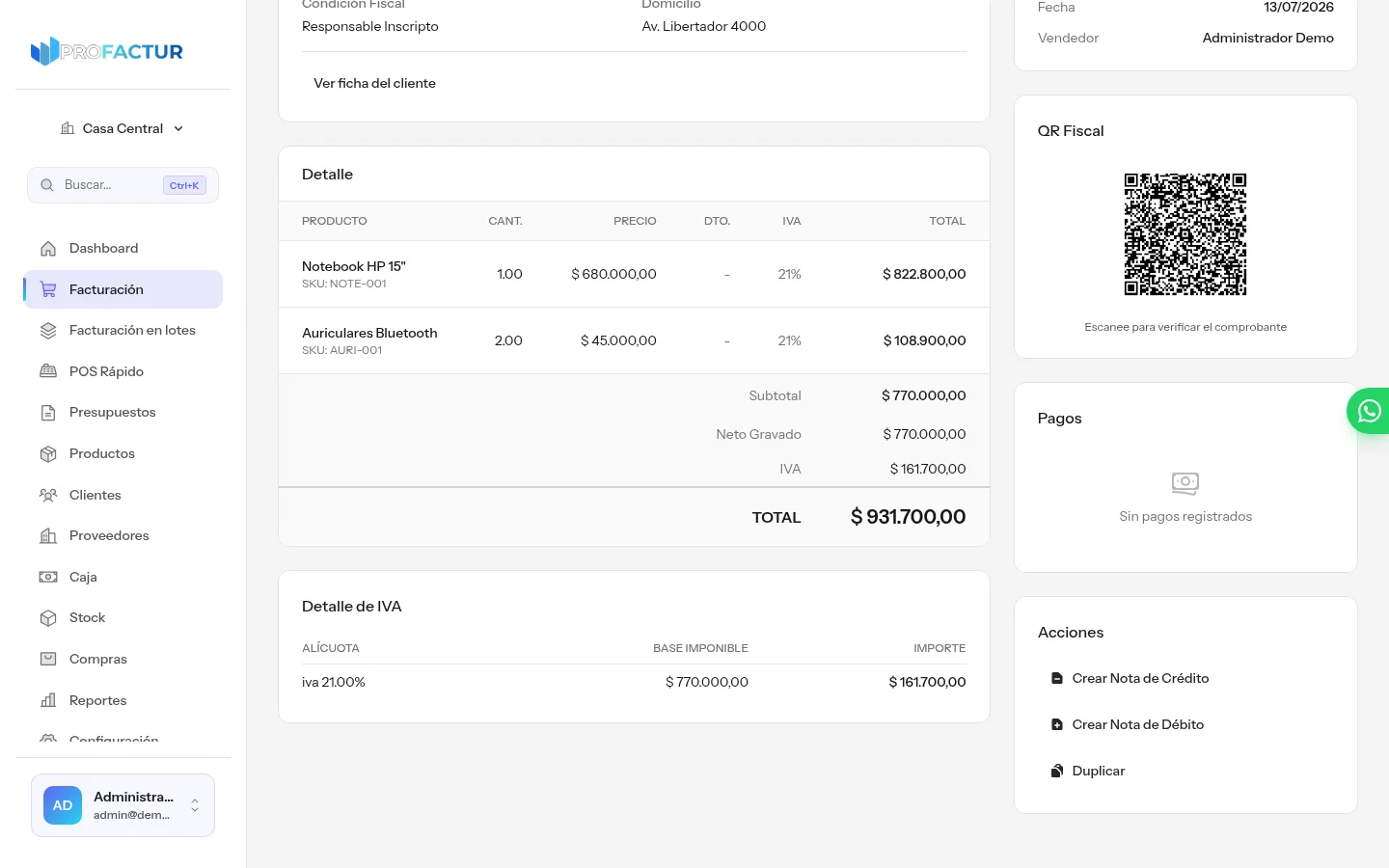Expand the Casa Central branch dropdown
The width and height of the screenshot is (1389, 868).
[x=123, y=128]
